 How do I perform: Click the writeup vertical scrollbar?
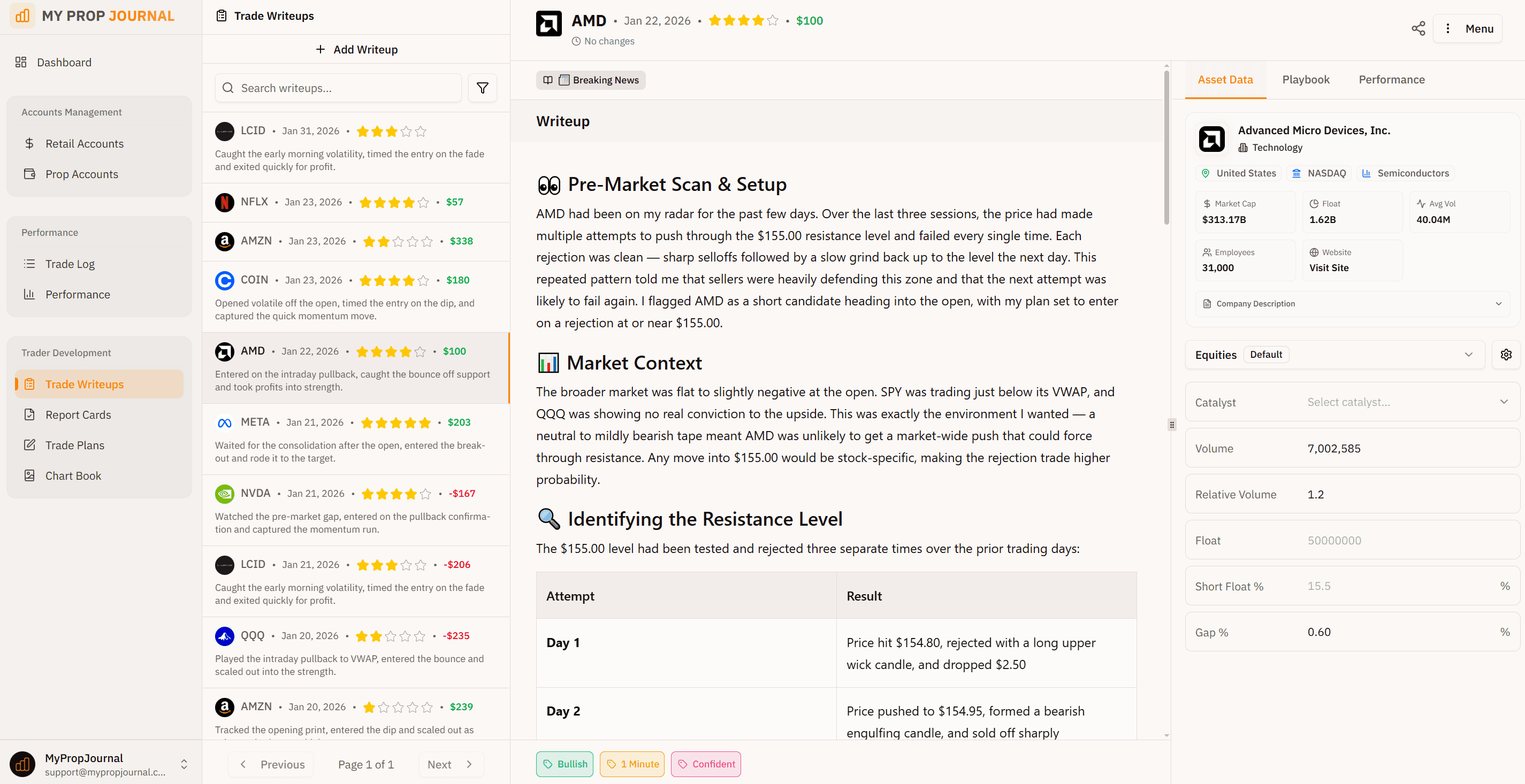pyautogui.click(x=1166, y=148)
